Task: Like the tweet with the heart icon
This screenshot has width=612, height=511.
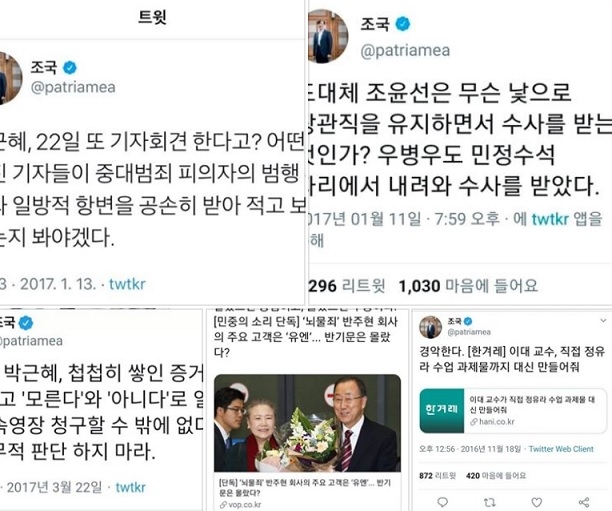Action: (537, 502)
